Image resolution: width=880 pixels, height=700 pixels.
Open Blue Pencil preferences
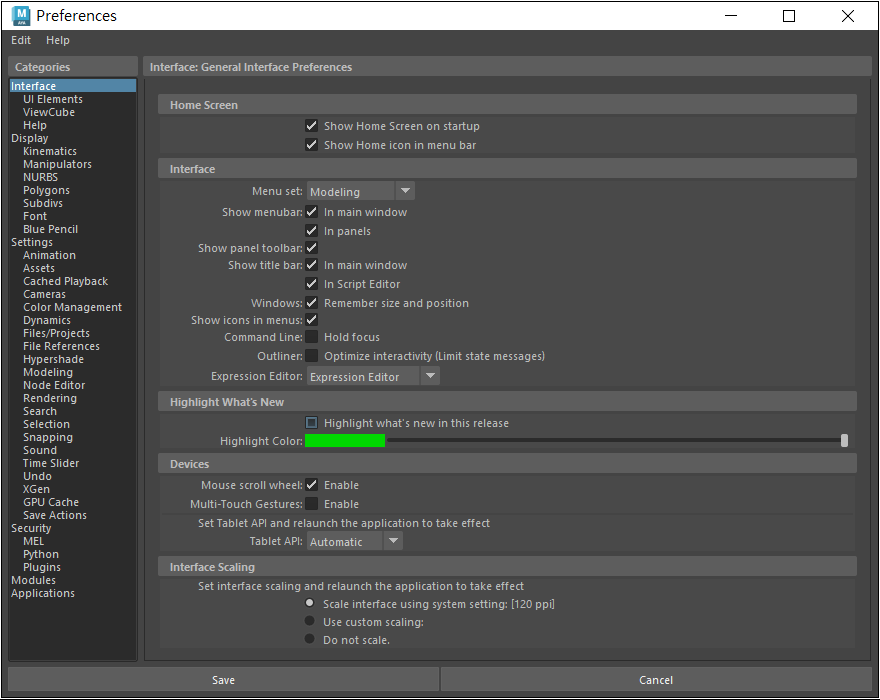(51, 229)
